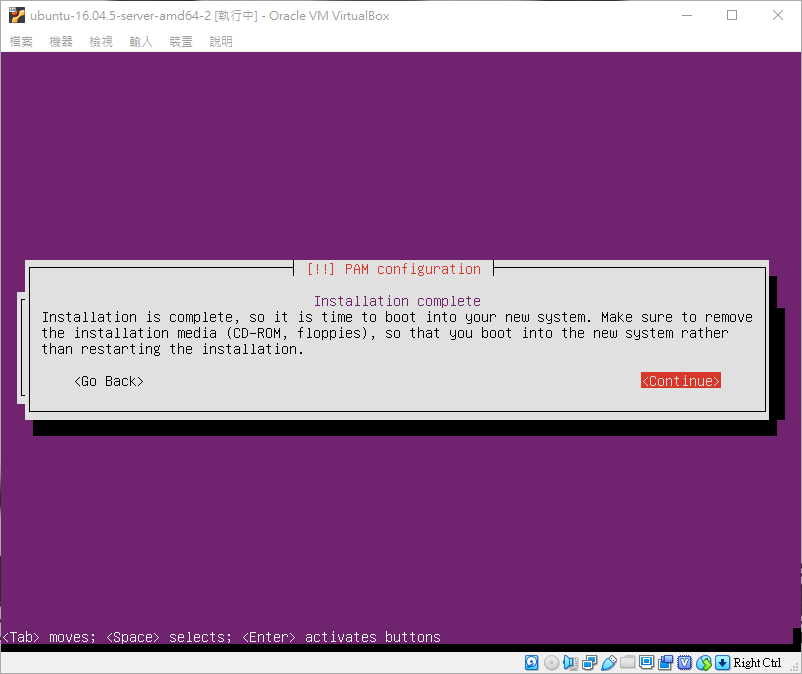Open the 檢視 menu
802x674 pixels.
coord(101,41)
